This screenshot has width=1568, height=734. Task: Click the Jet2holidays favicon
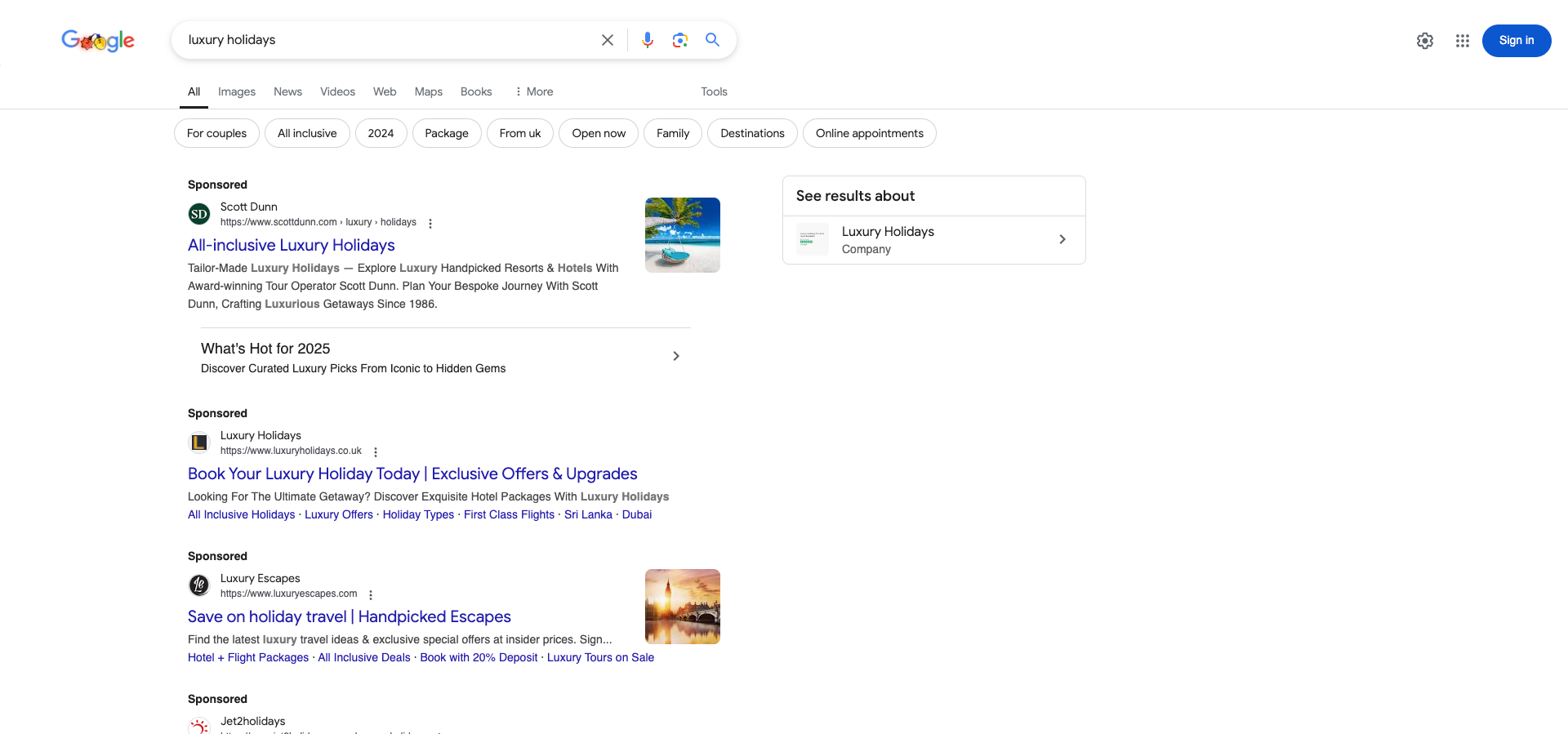(x=199, y=725)
